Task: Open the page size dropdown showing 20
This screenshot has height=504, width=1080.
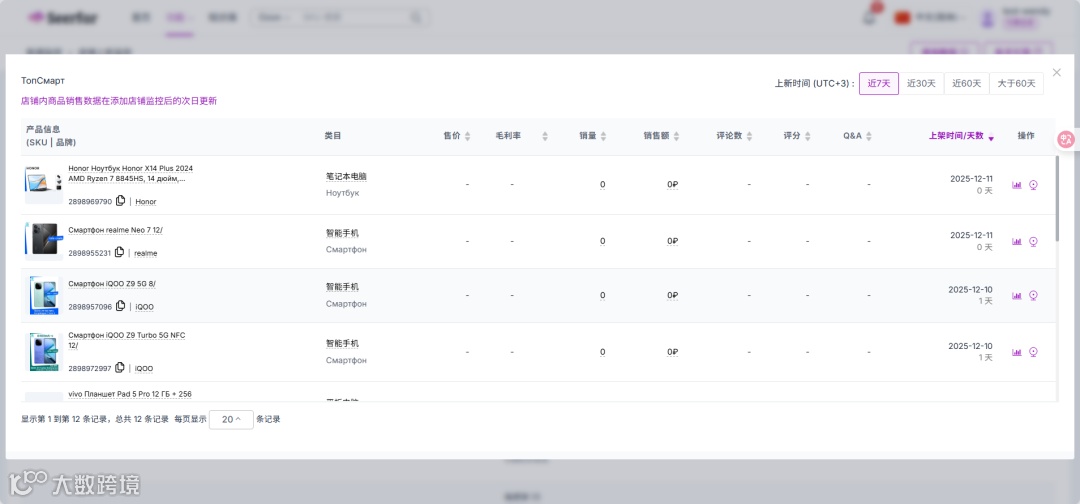Action: (x=231, y=419)
